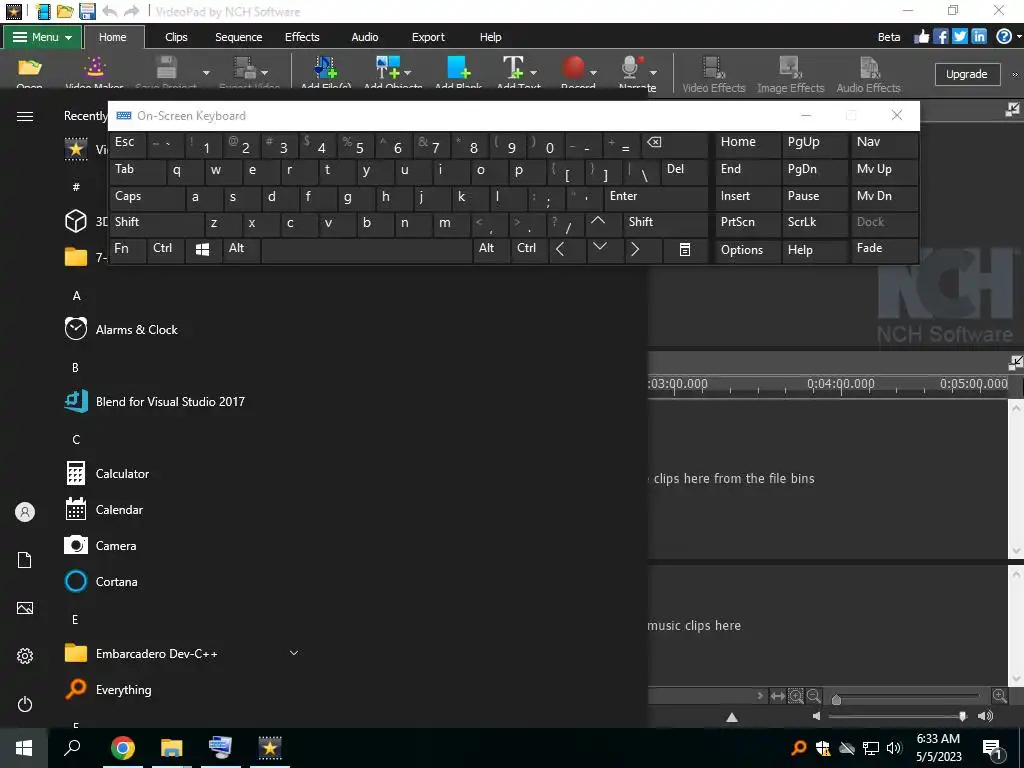Screen dimensions: 1024x768
Task: Click the volume slider handle
Action: [962, 716]
